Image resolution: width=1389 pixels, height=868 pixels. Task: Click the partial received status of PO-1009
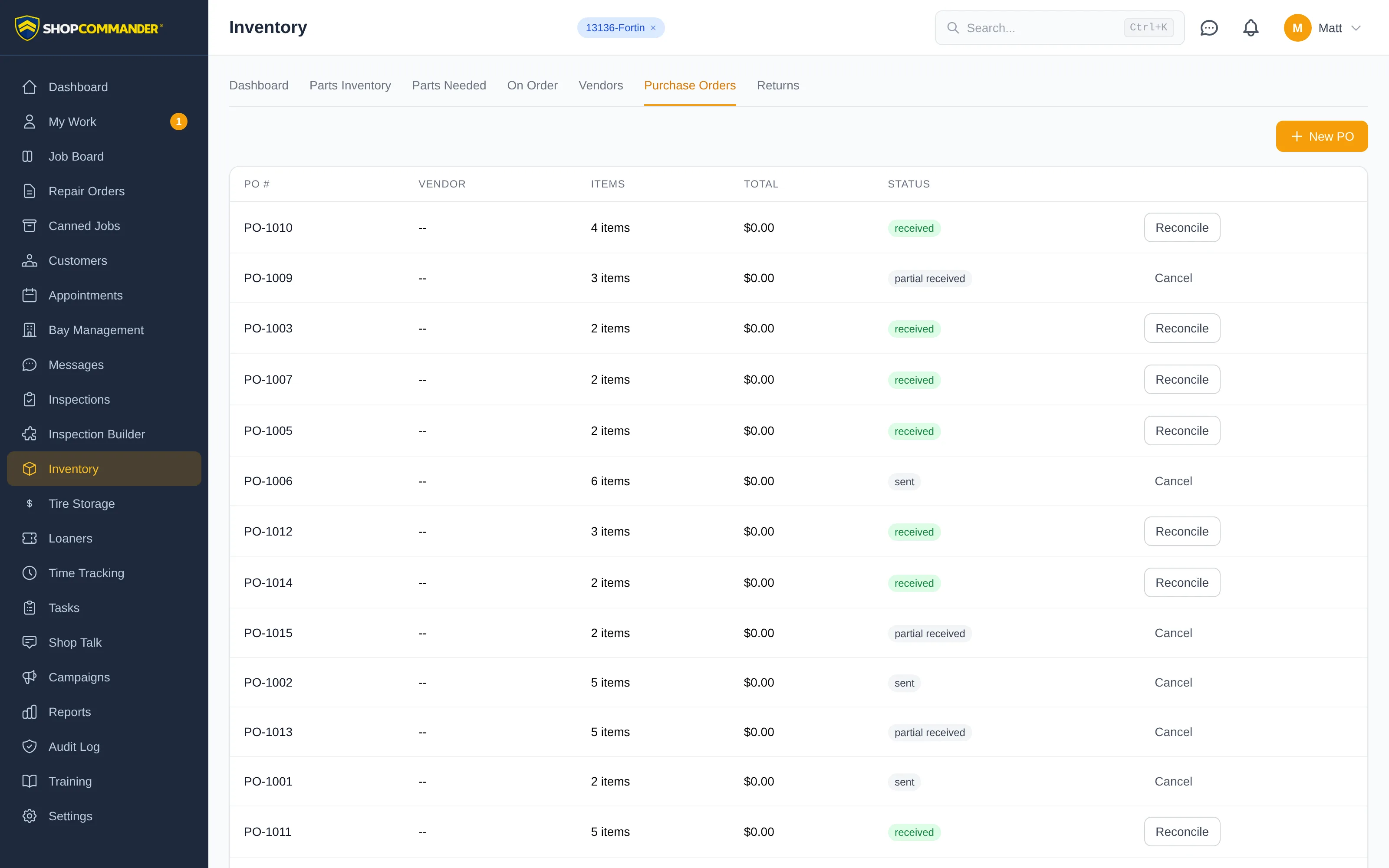pyautogui.click(x=929, y=279)
